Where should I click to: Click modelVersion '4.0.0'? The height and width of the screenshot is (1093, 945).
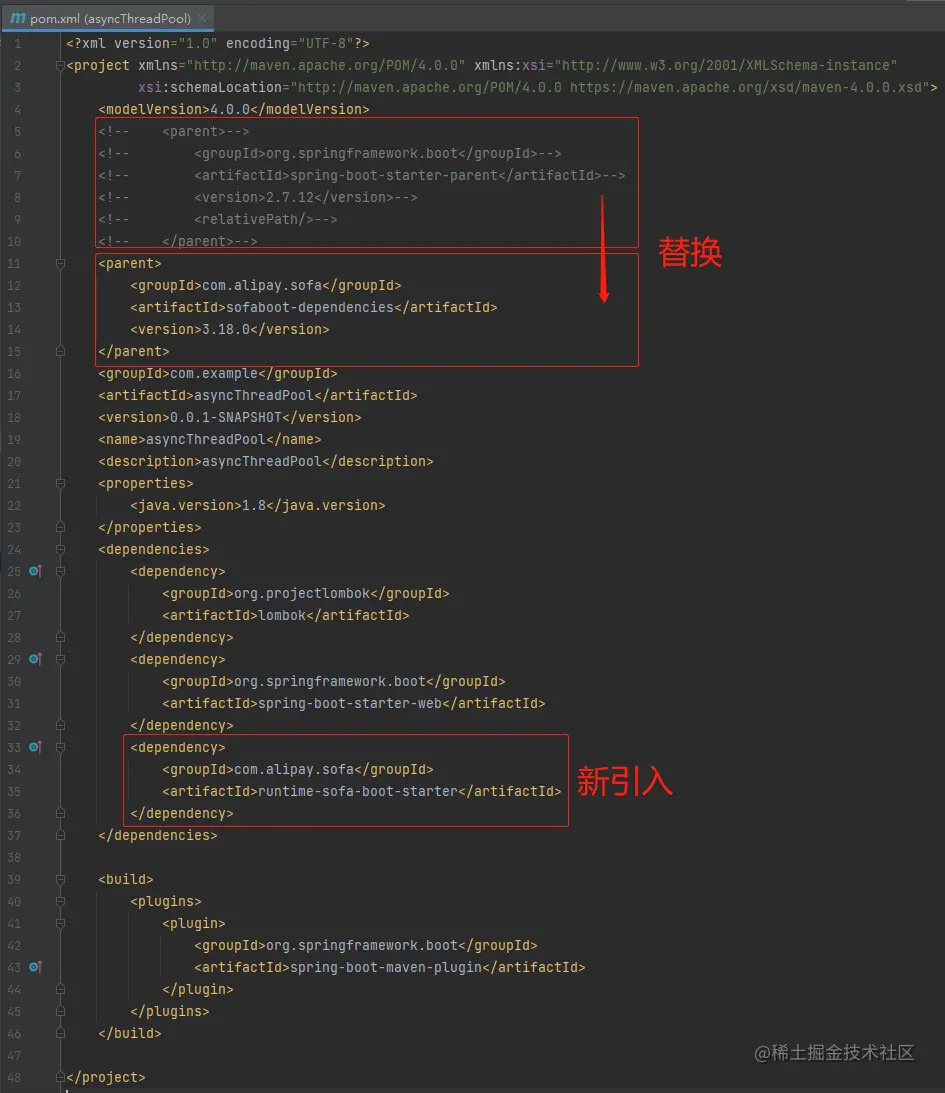tap(230, 109)
